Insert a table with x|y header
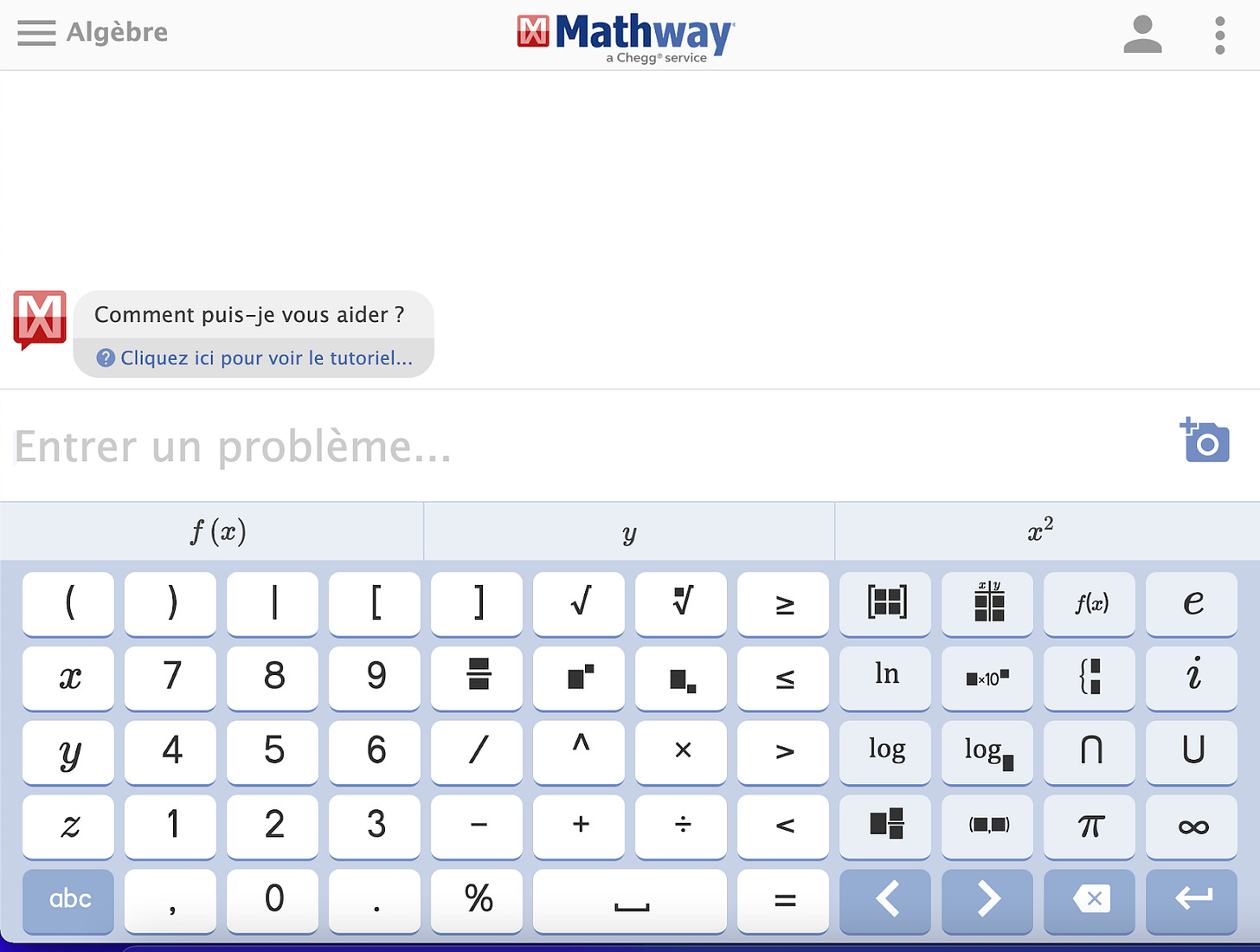Image resolution: width=1260 pixels, height=952 pixels. (987, 604)
